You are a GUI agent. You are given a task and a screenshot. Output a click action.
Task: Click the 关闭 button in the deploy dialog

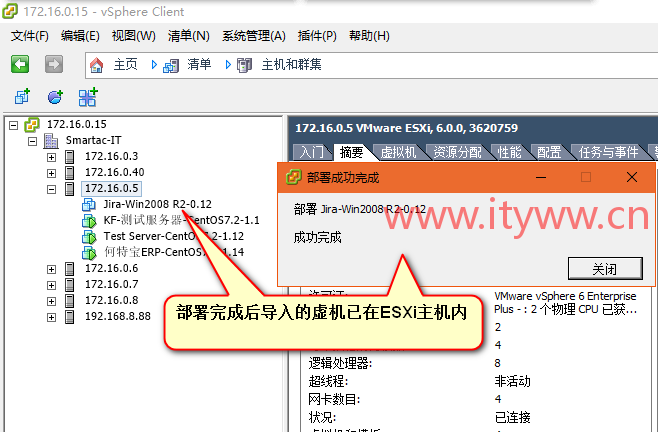[x=605, y=268]
